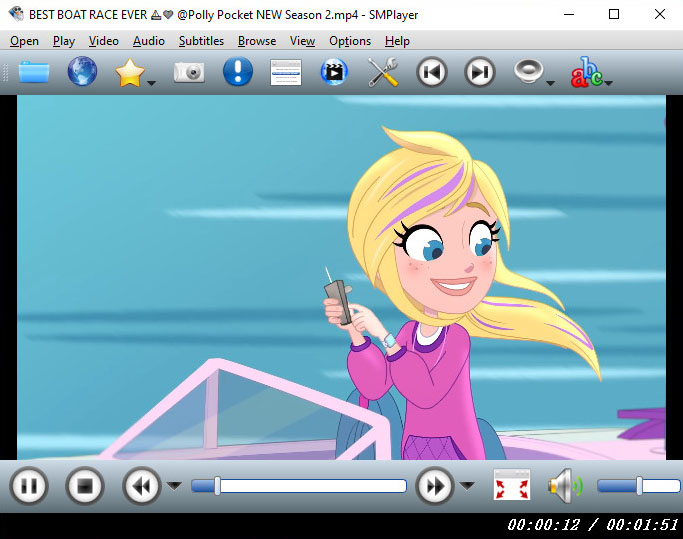Click the toolbar drag handle grip
This screenshot has height=539, width=683.
[x=5, y=72]
